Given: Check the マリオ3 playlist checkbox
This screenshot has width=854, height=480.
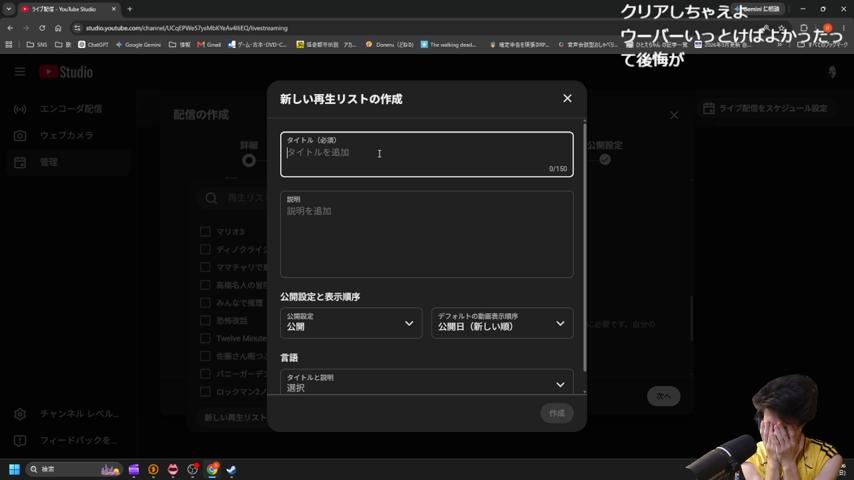Looking at the screenshot, I should click(x=205, y=232).
